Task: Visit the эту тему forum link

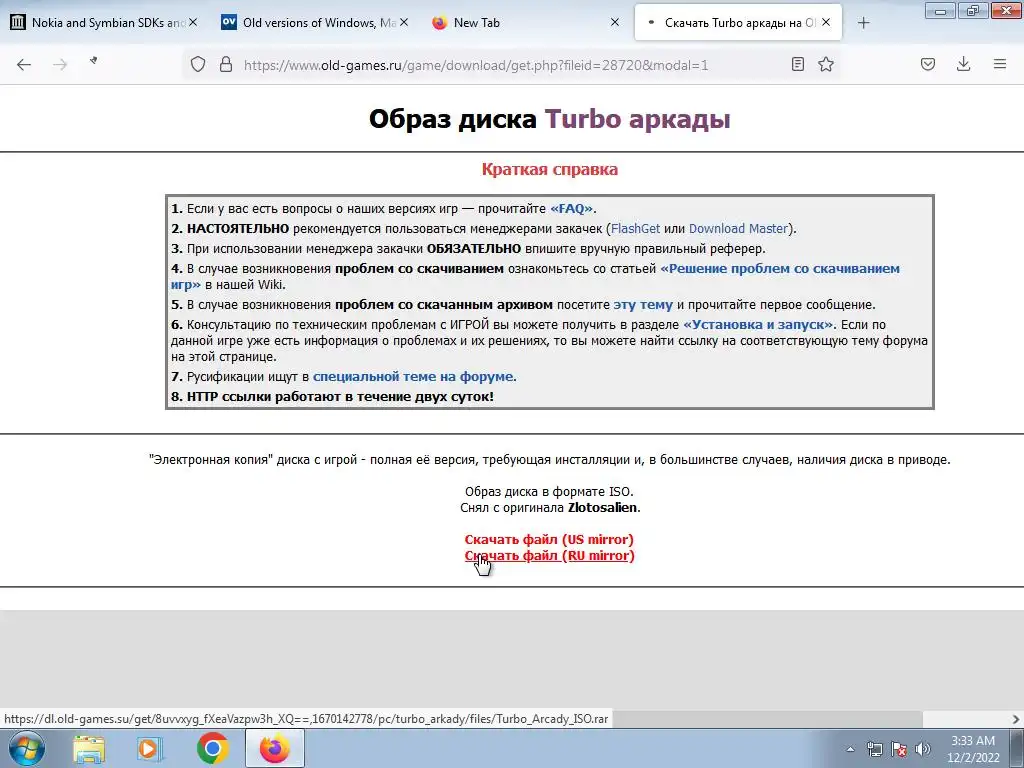Action: [x=643, y=305]
